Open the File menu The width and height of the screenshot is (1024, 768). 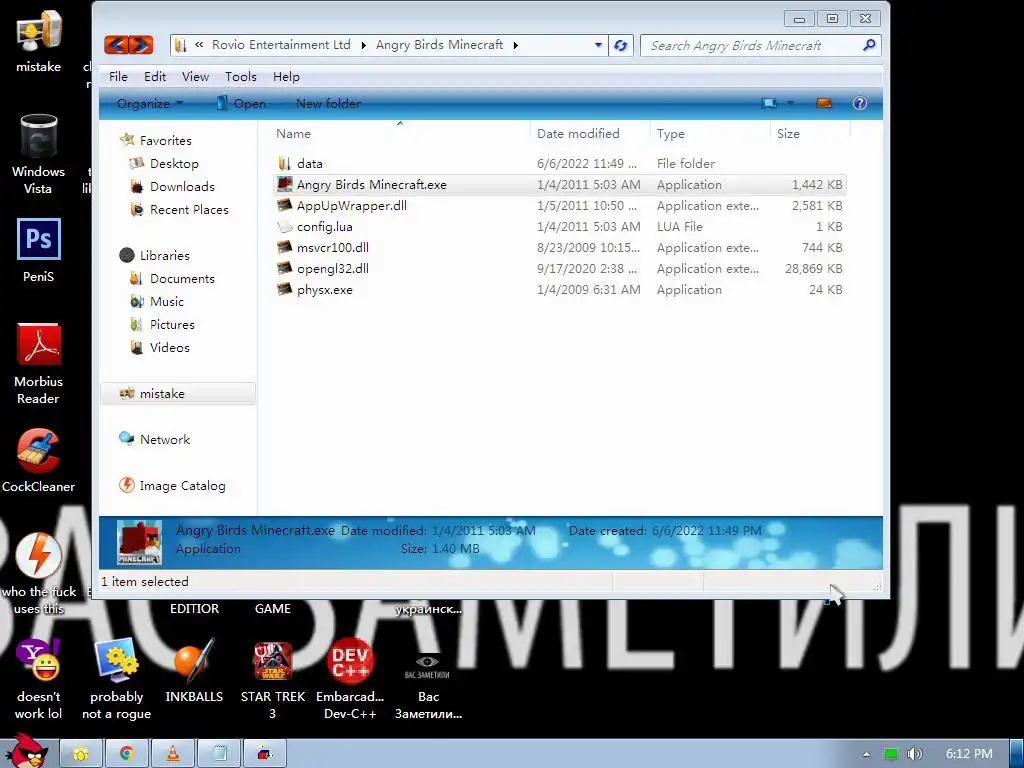tap(118, 76)
